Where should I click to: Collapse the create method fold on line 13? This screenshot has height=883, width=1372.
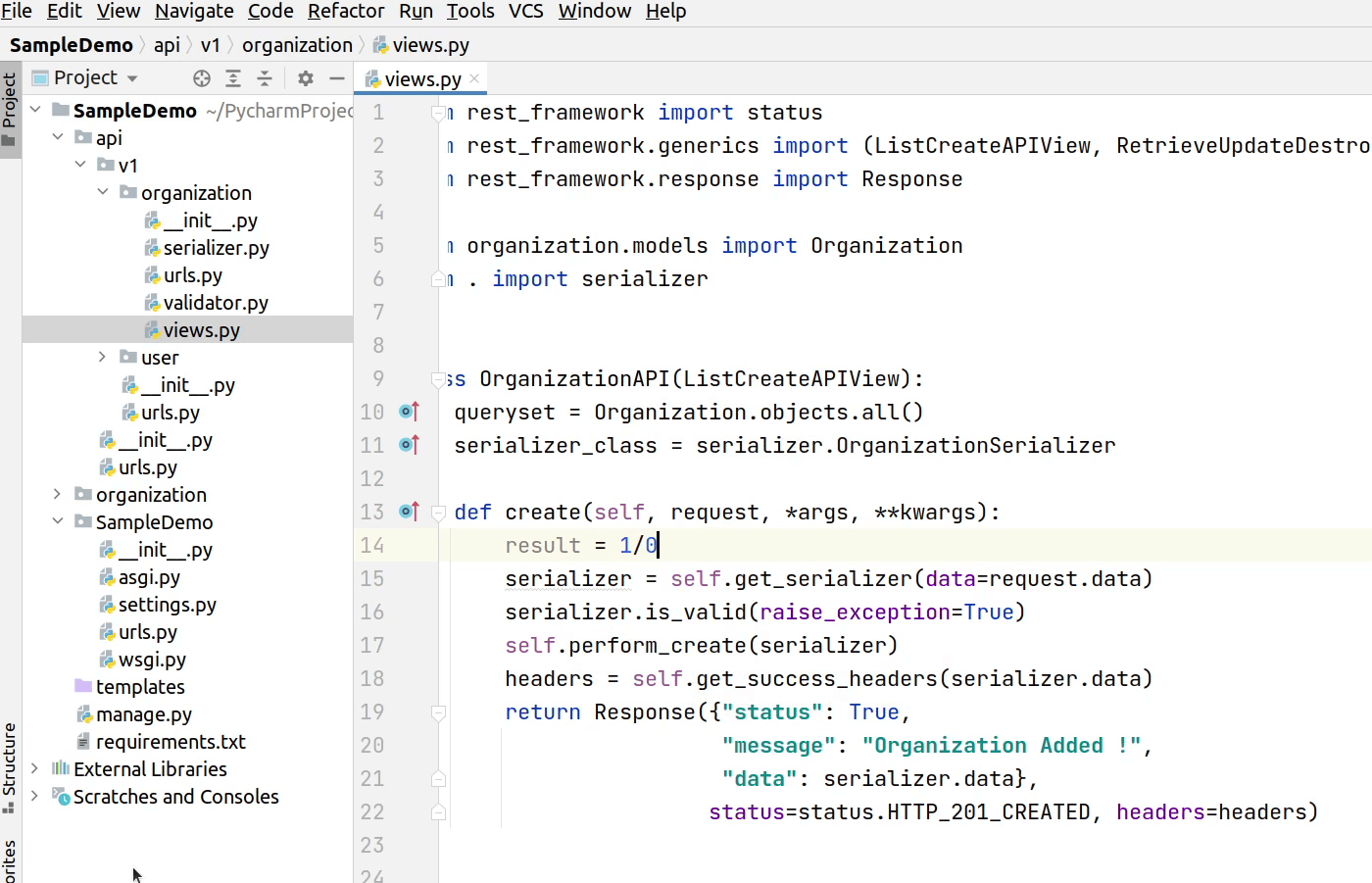(x=438, y=512)
